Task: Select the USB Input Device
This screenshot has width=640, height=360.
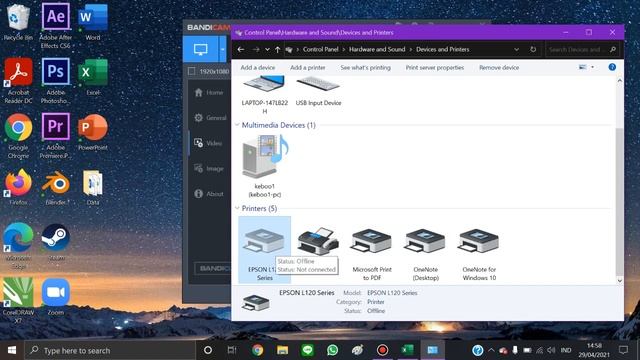Action: click(x=318, y=92)
